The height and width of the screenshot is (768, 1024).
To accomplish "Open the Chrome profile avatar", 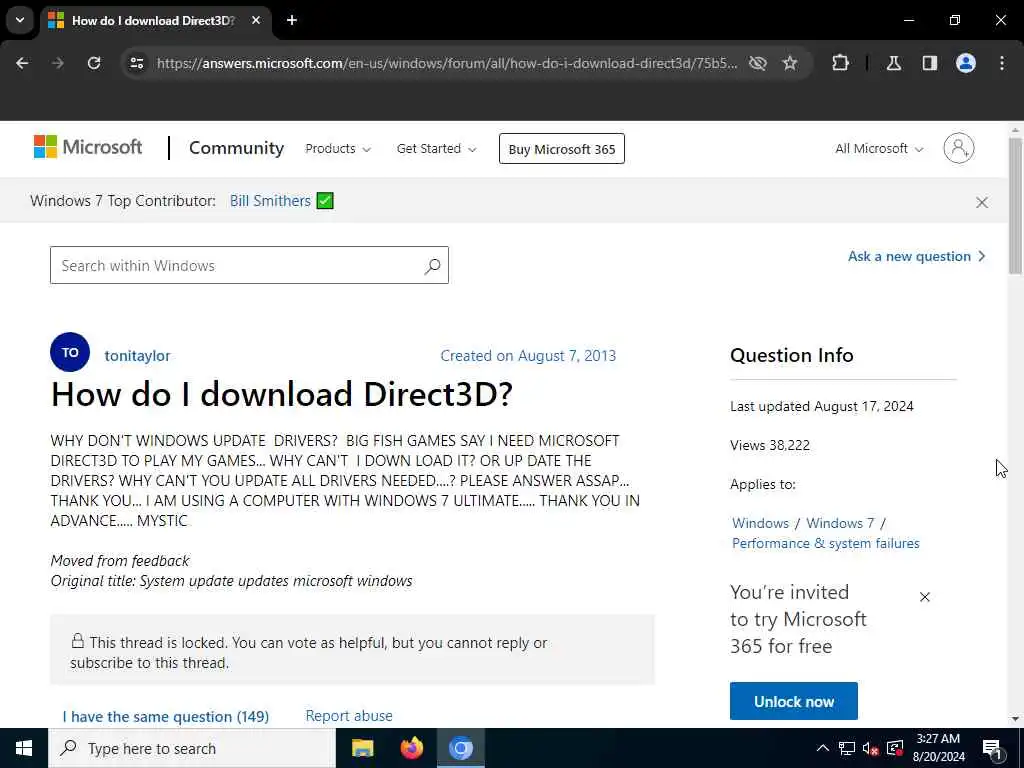I will pos(966,63).
